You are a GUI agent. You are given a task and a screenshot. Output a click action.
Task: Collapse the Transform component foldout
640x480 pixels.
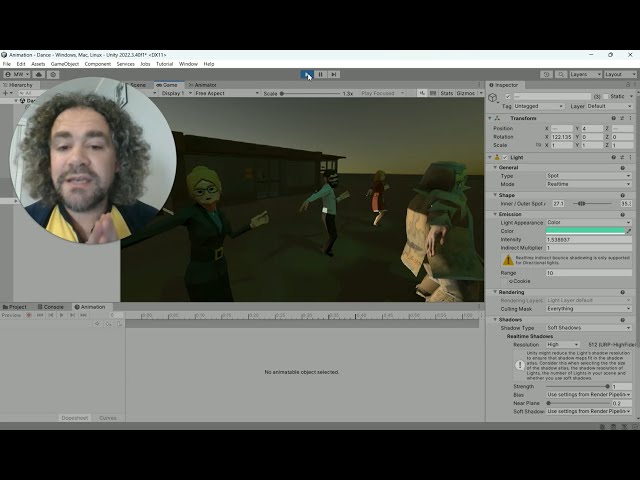click(x=490, y=118)
